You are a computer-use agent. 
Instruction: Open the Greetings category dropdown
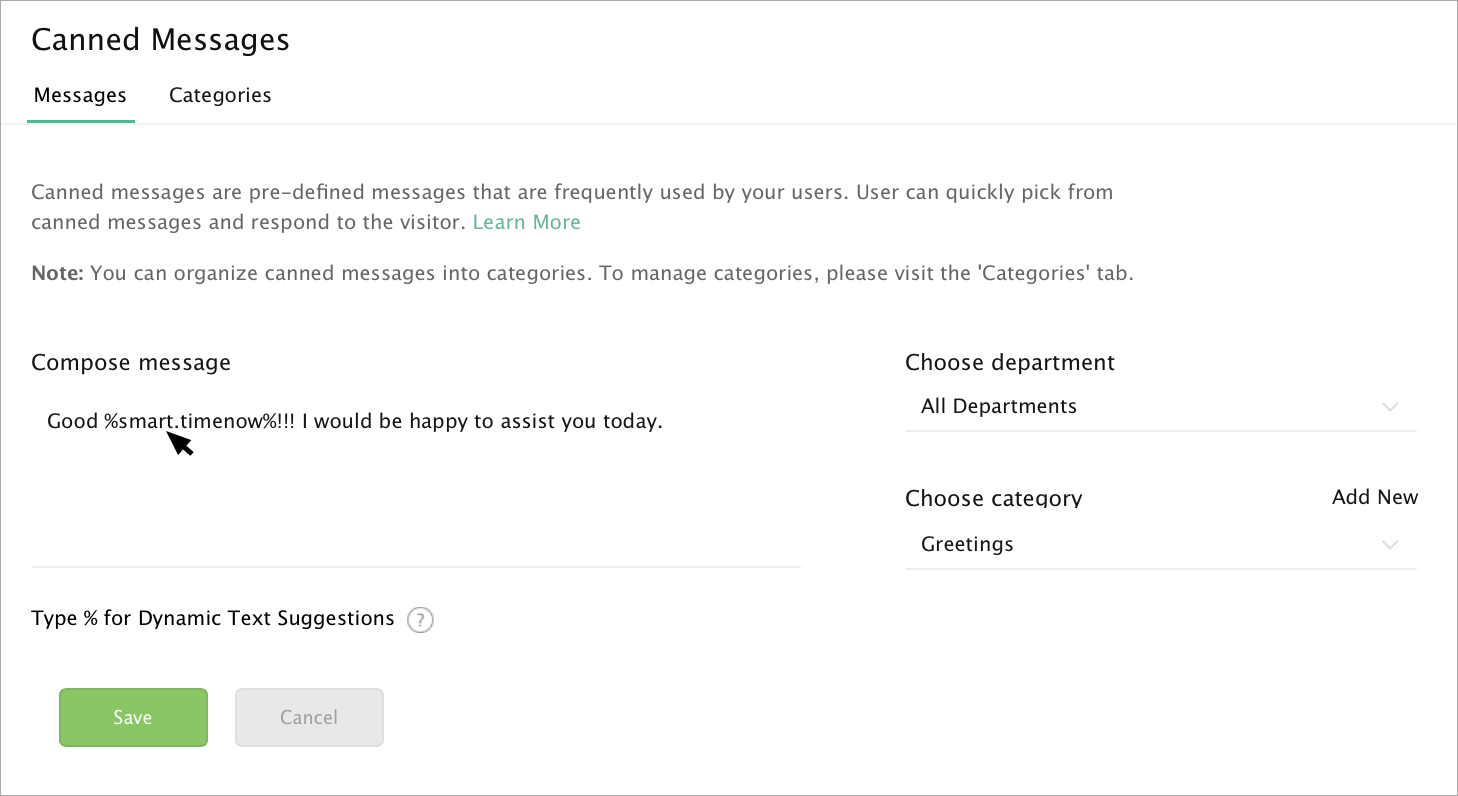click(x=1160, y=545)
